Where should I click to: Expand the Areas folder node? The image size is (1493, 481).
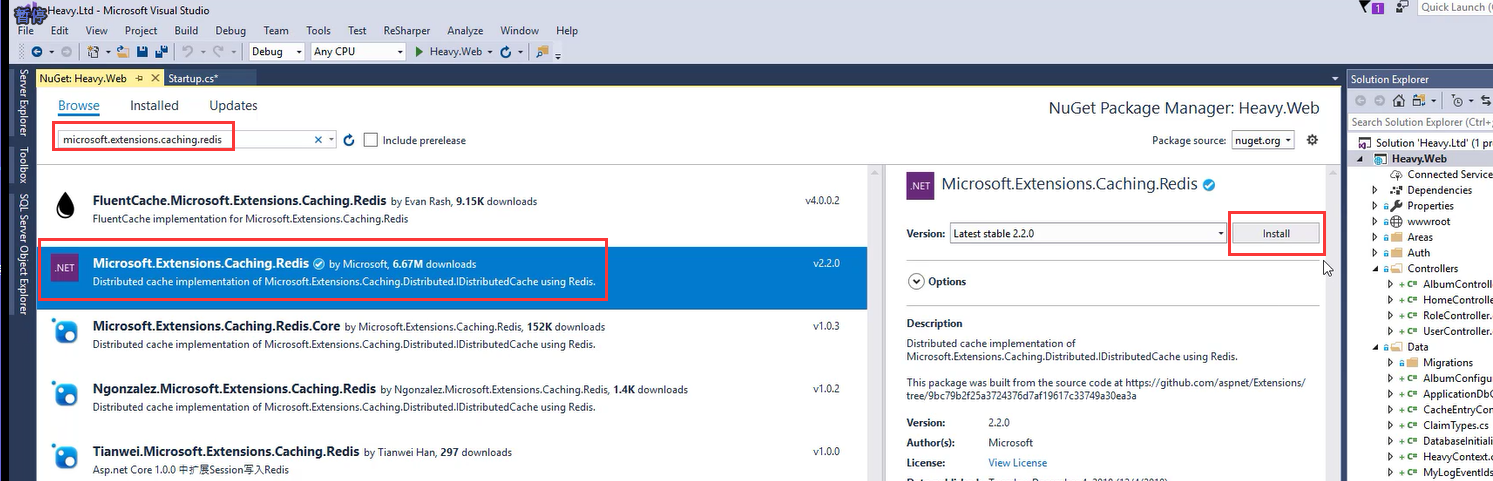click(x=1375, y=237)
